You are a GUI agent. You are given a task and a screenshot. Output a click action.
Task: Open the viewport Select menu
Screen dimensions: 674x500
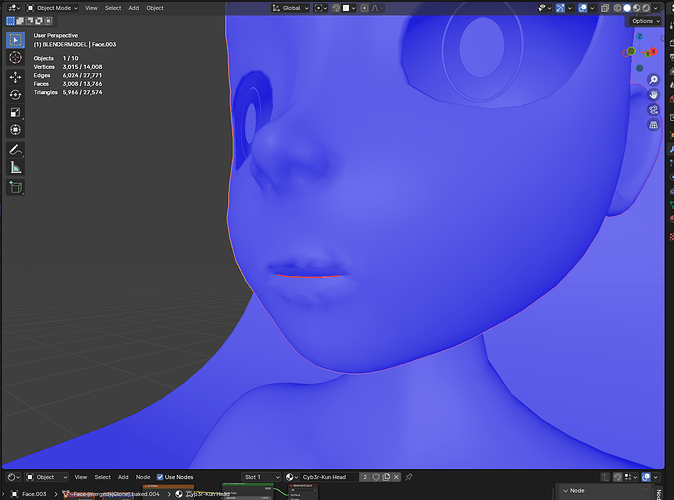(113, 8)
